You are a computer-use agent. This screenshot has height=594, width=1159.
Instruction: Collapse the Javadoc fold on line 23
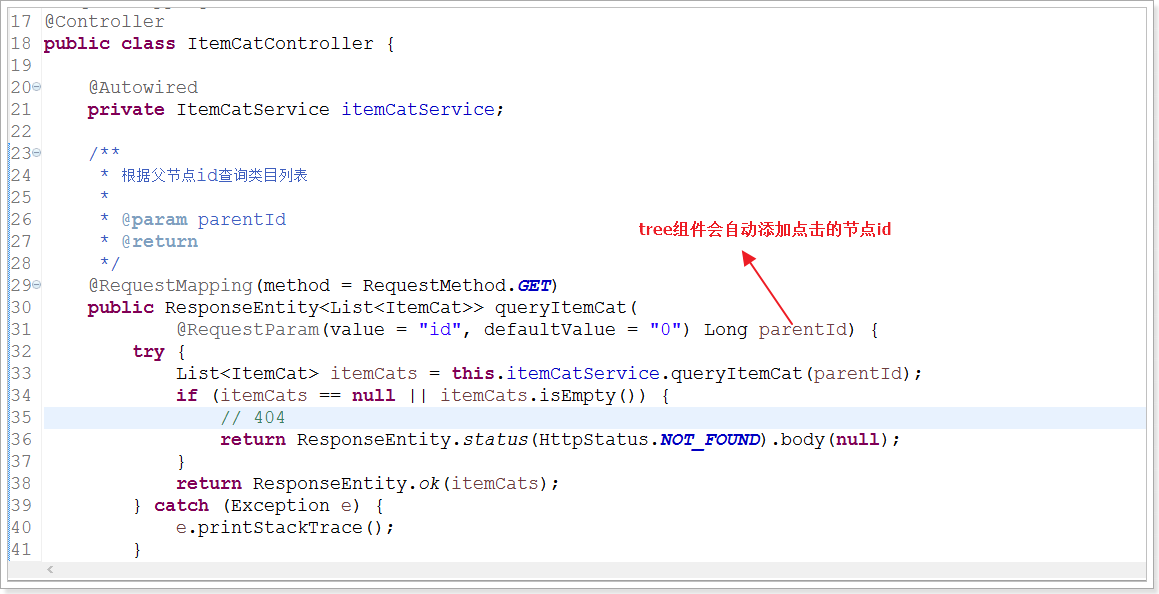36,153
